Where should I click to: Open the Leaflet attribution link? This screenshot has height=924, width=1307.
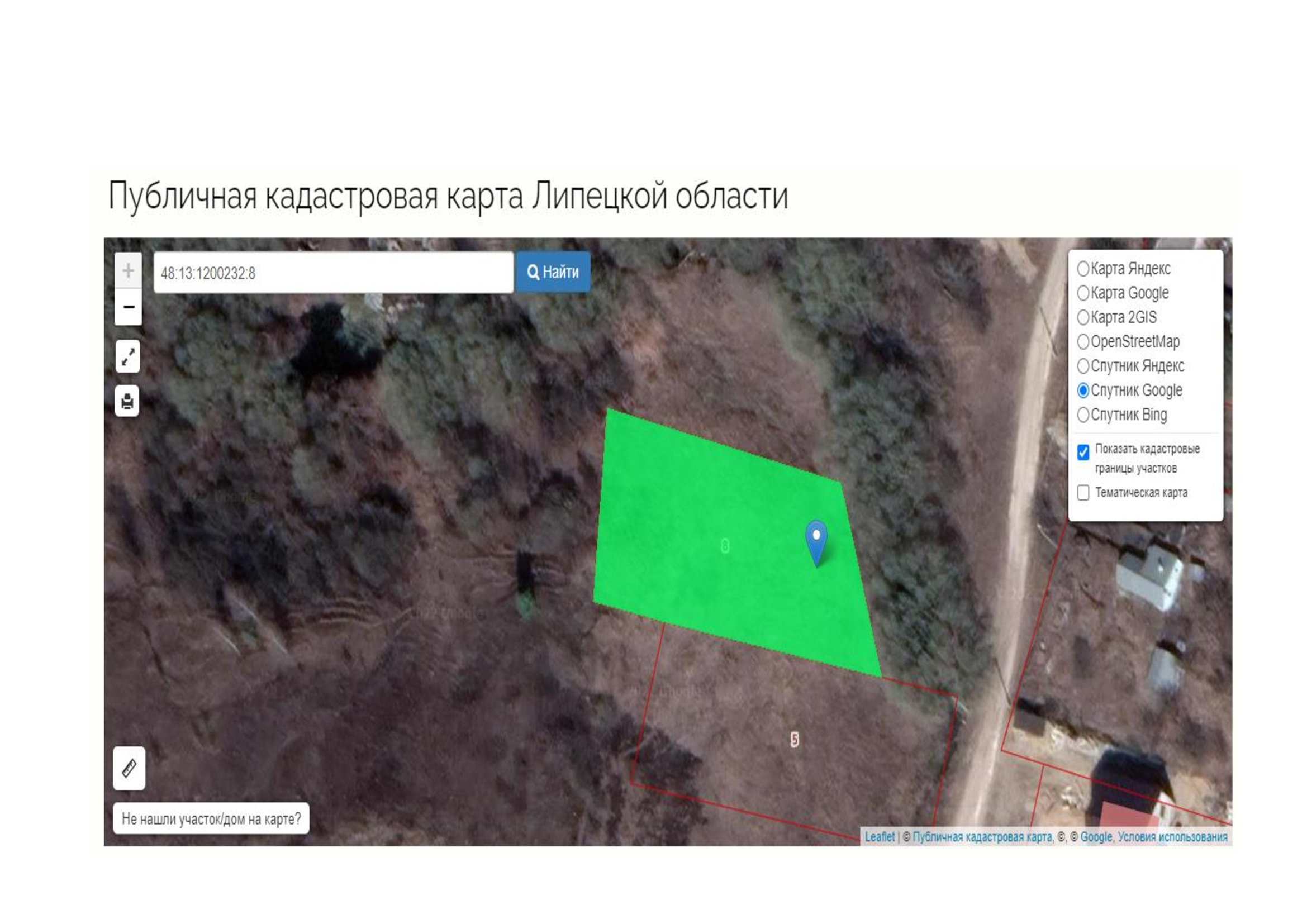[x=880, y=837]
